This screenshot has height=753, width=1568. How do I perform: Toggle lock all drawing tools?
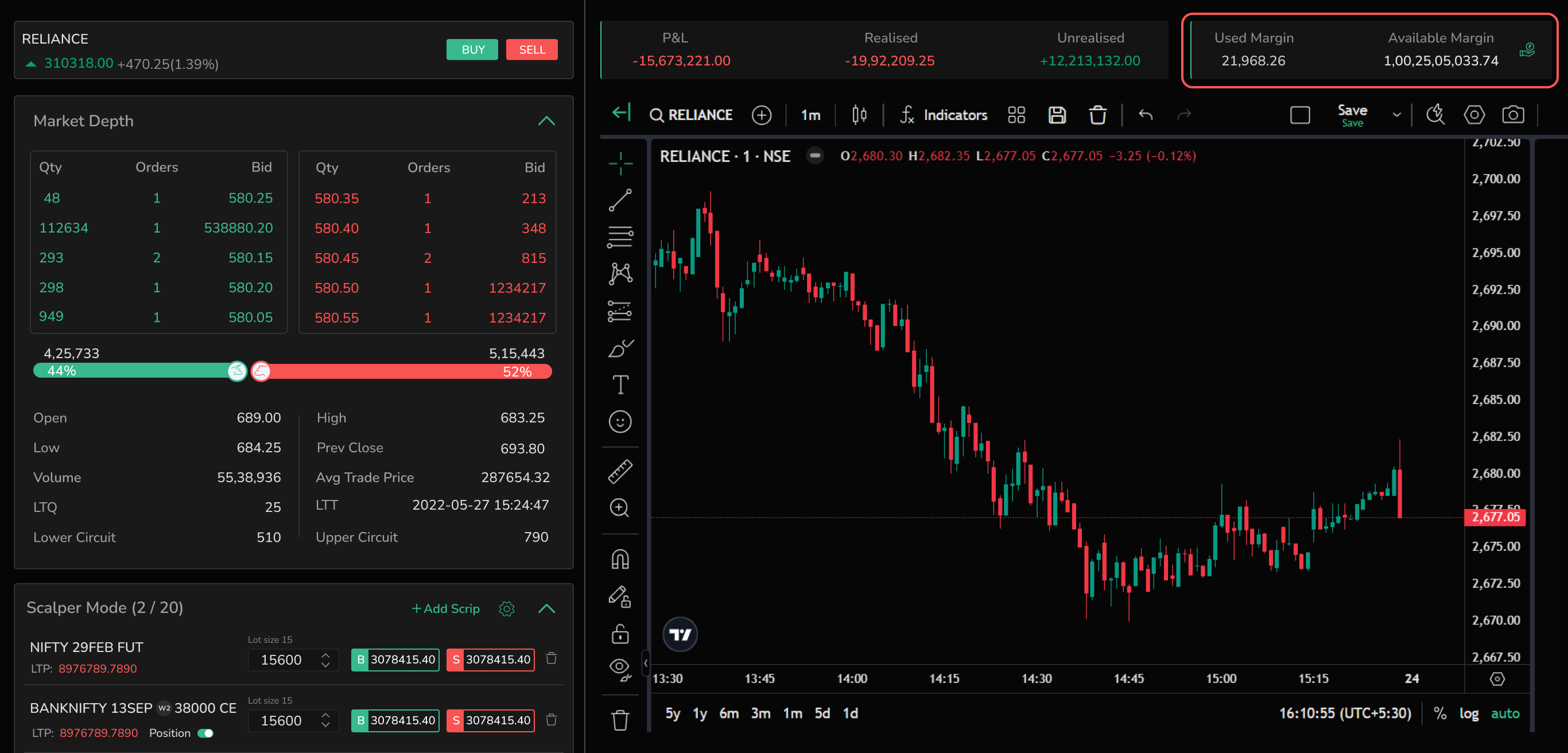click(x=620, y=634)
